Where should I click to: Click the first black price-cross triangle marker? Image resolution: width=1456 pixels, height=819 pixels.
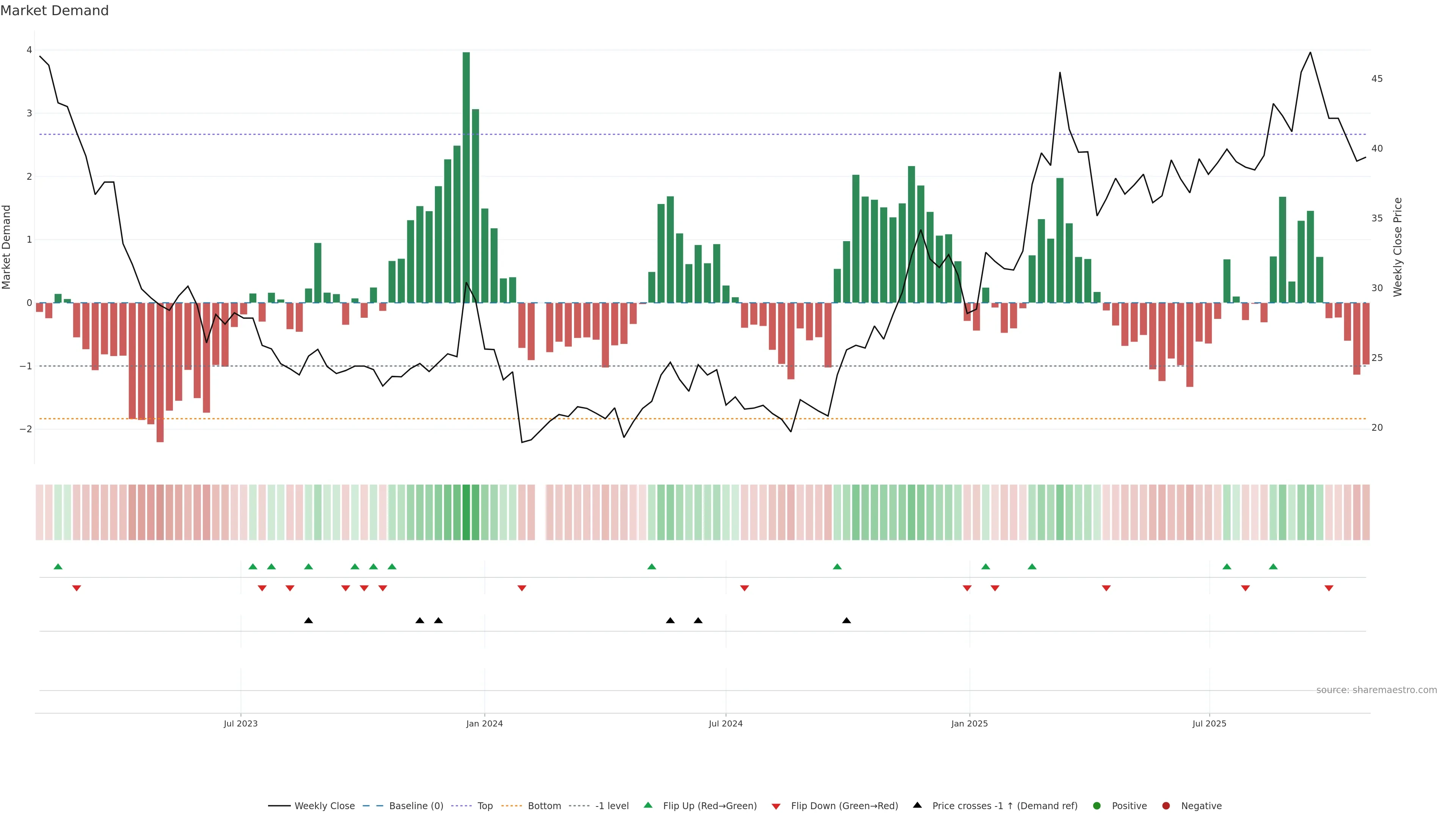coord(308,621)
